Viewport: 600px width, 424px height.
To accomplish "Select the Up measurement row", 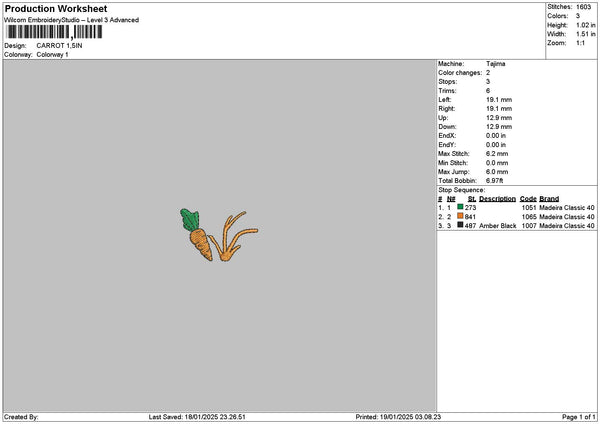I will pos(475,118).
